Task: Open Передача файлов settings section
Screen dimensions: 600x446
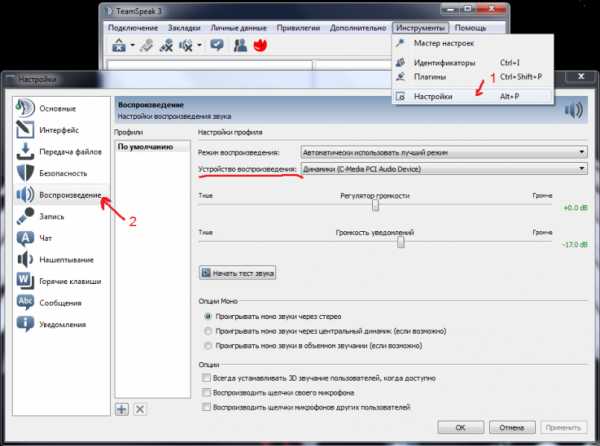Action: pos(61,152)
